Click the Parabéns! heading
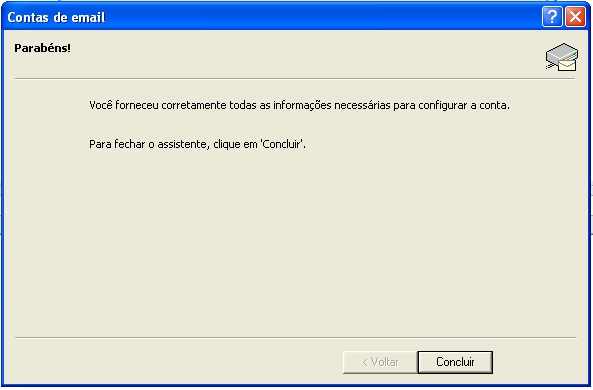Image resolution: width=593 pixels, height=390 pixels. click(x=42, y=48)
